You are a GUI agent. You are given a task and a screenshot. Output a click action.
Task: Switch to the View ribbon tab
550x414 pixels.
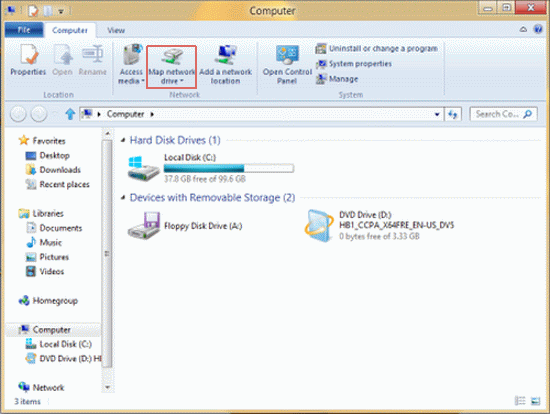coord(116,31)
